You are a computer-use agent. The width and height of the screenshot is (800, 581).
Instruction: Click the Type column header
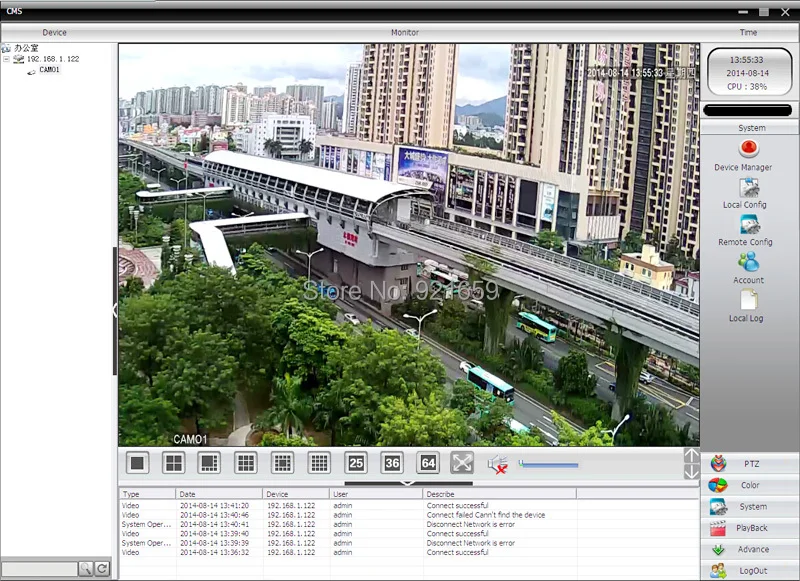[147, 494]
